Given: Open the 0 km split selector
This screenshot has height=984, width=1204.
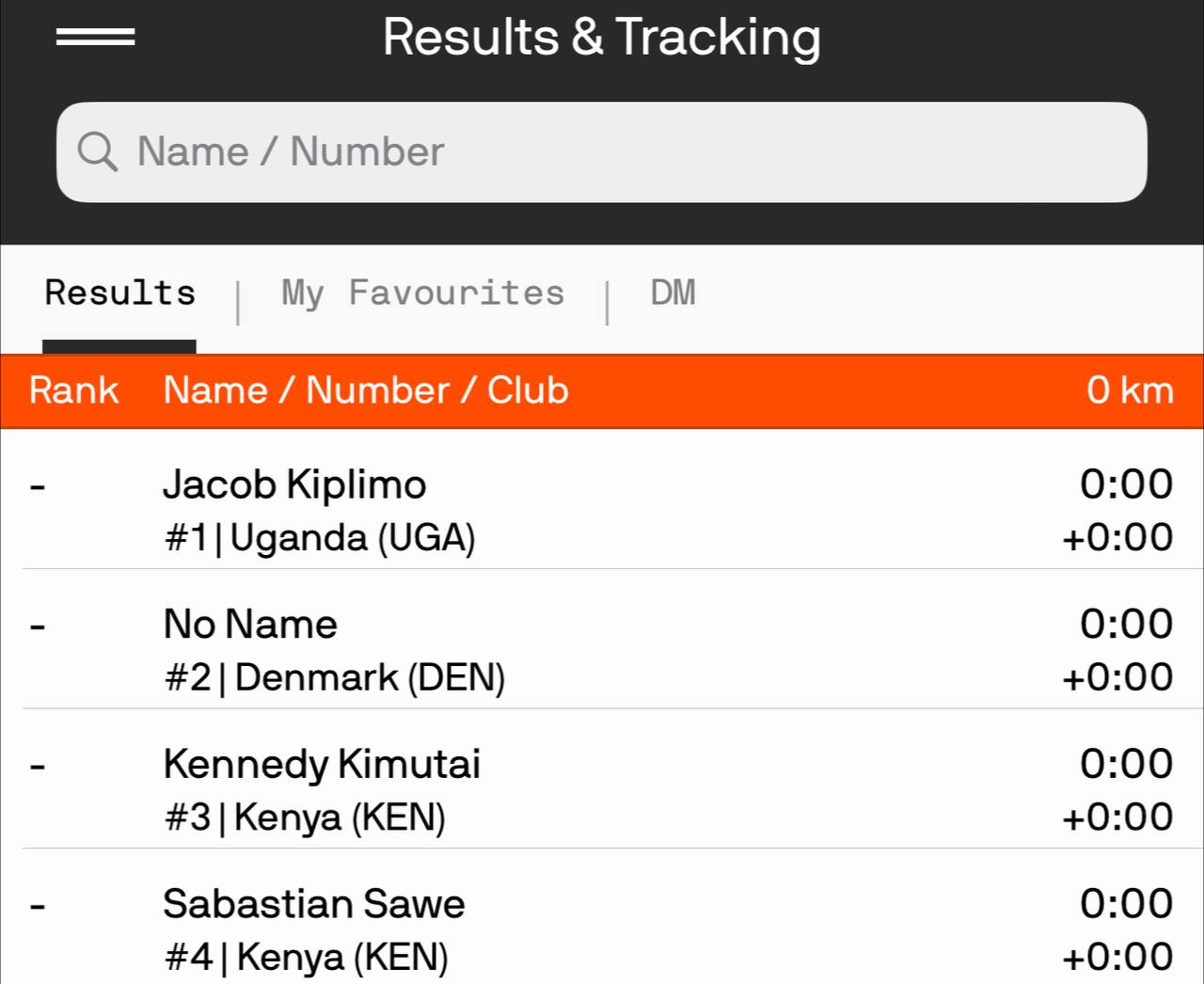Looking at the screenshot, I should 1130,390.
